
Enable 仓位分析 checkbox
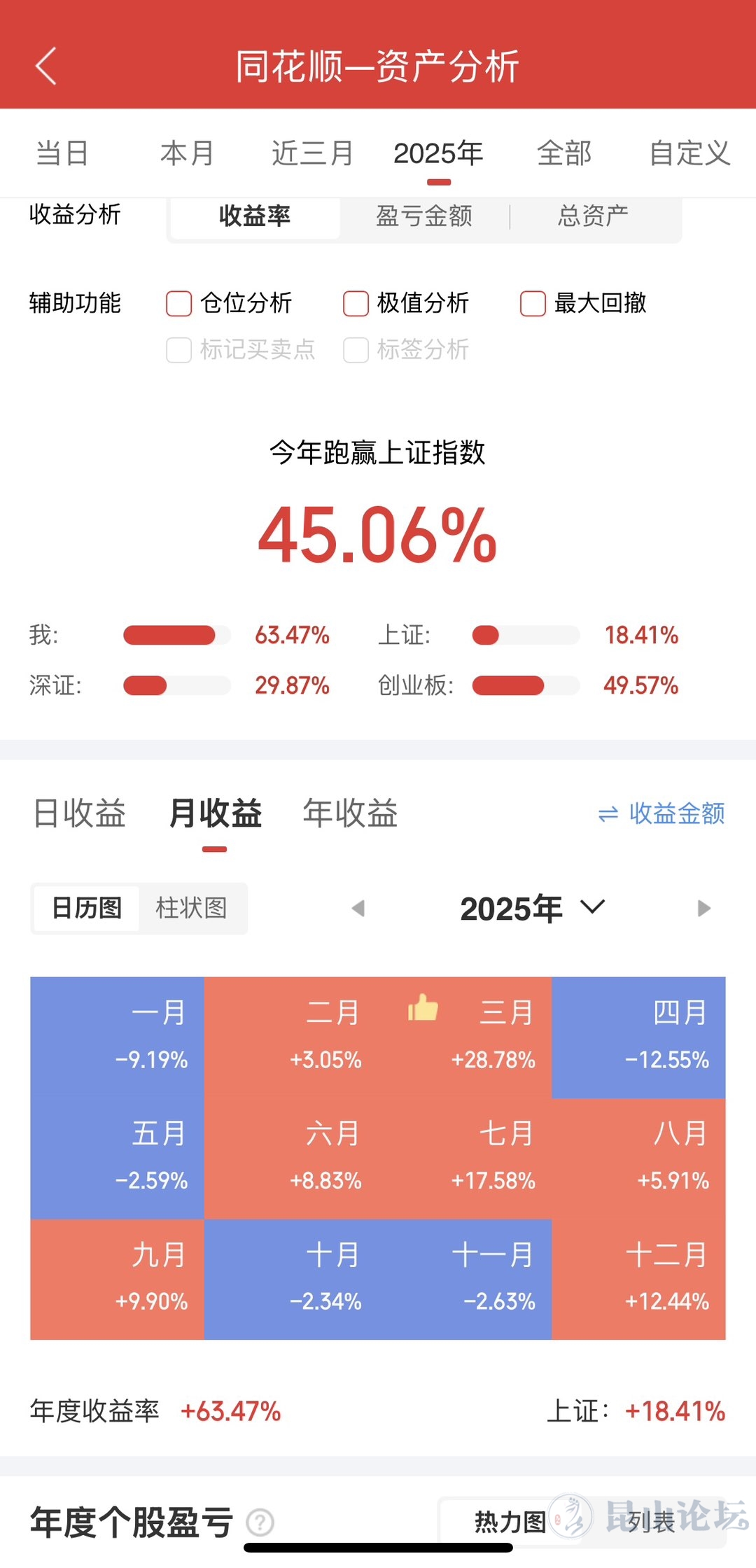click(x=179, y=304)
